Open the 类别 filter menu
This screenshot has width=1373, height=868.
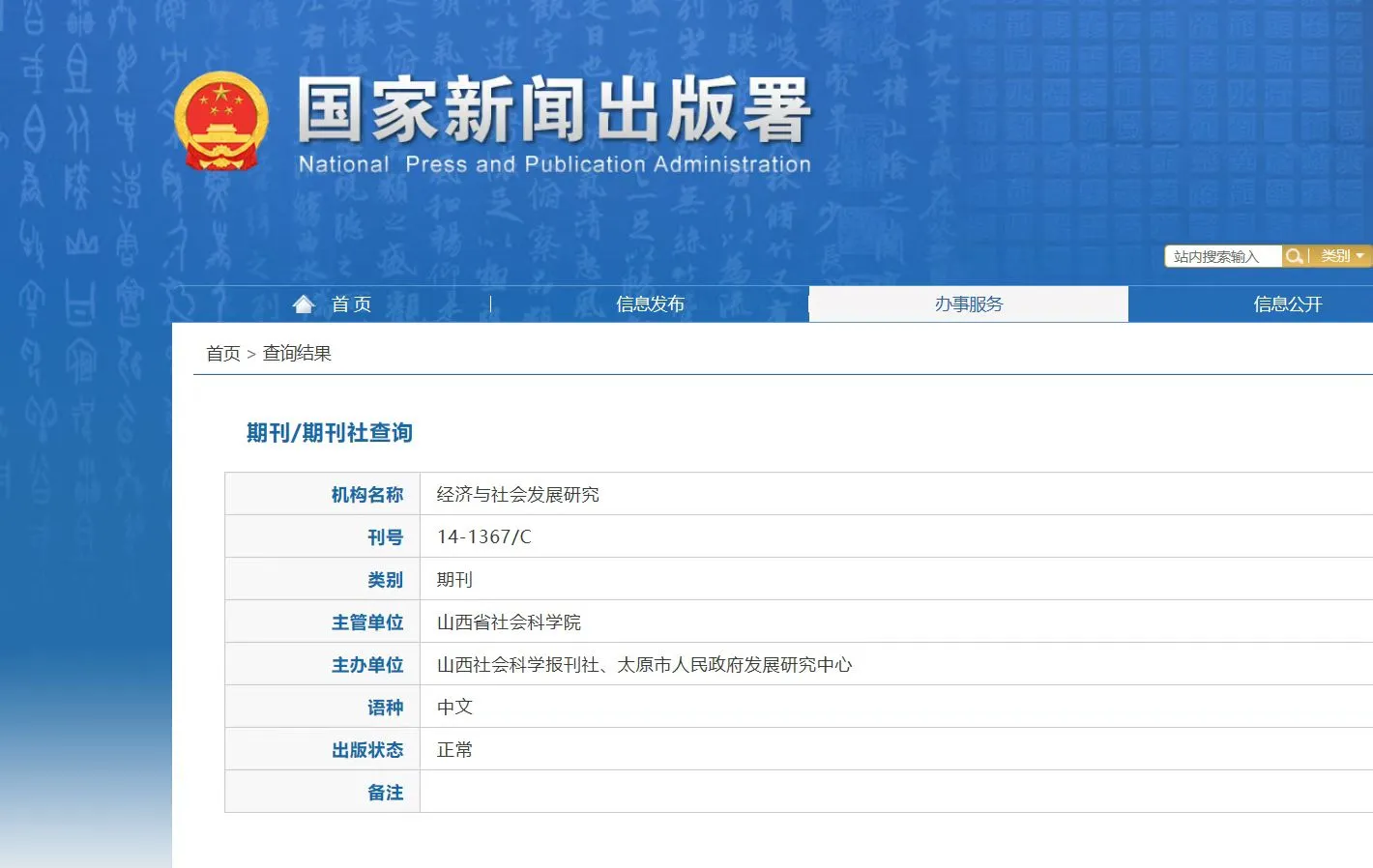point(1339,256)
